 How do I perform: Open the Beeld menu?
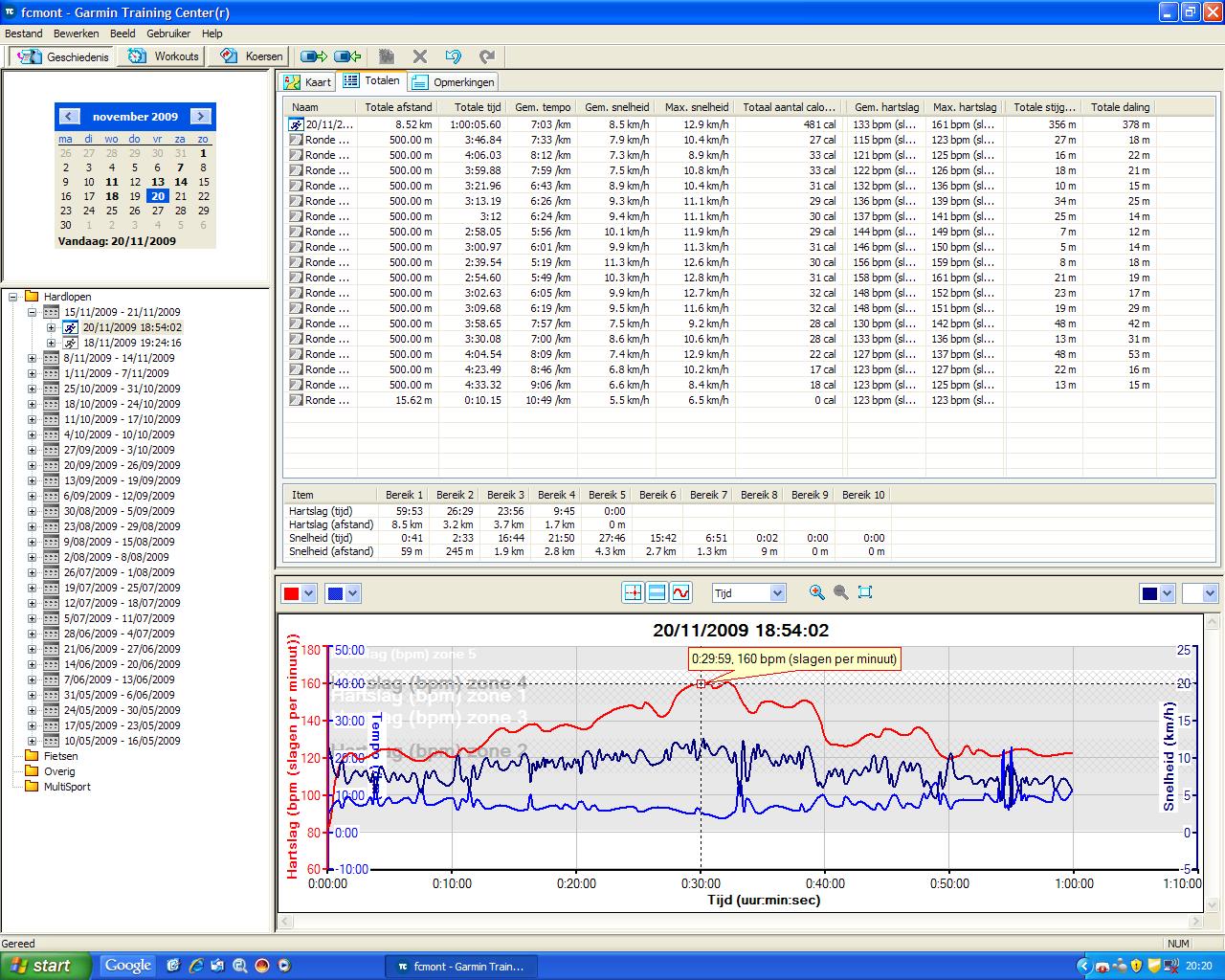[x=122, y=33]
